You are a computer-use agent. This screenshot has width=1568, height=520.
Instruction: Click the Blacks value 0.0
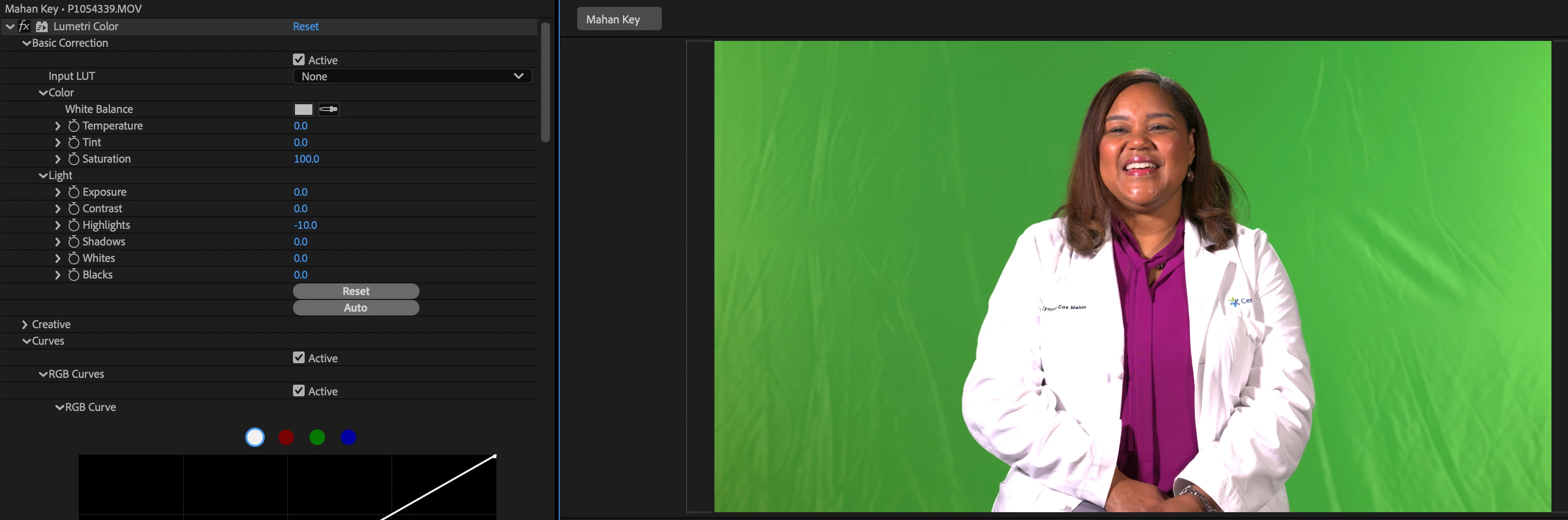click(x=301, y=275)
